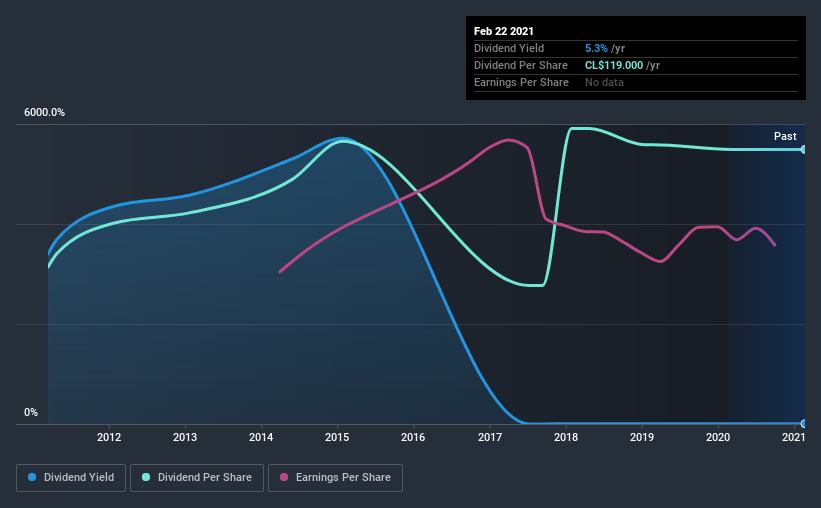821x508 pixels.
Task: Select the 2012 x-axis label
Action: 109,437
